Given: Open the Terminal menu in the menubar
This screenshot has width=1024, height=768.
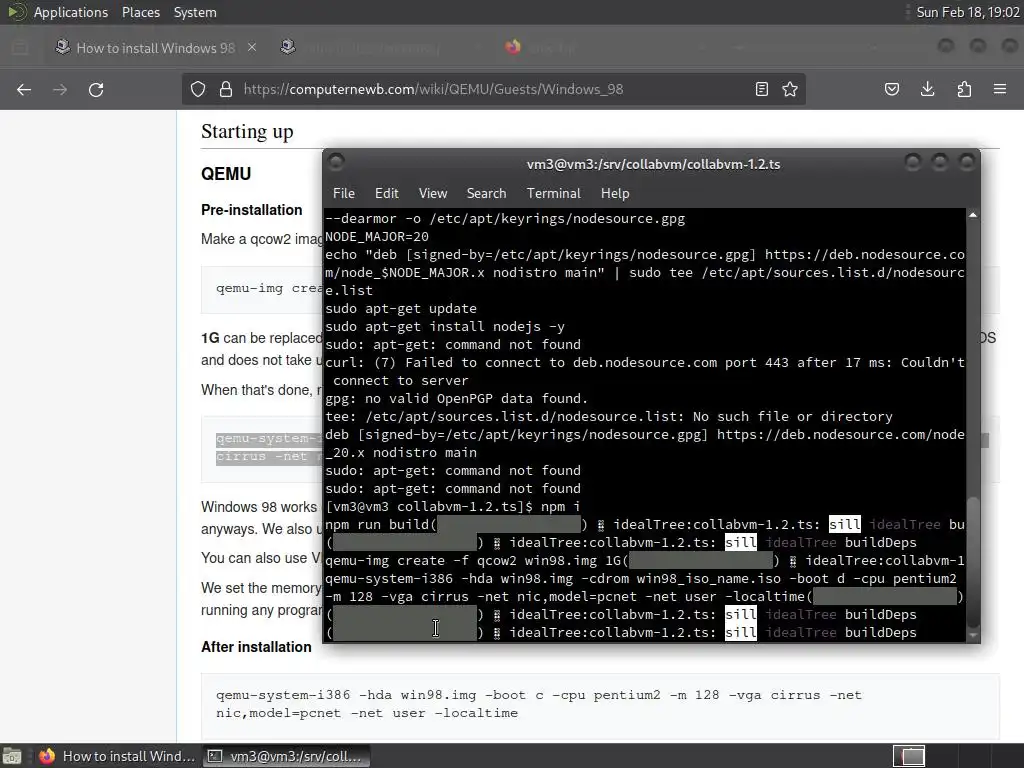Looking at the screenshot, I should point(554,193).
